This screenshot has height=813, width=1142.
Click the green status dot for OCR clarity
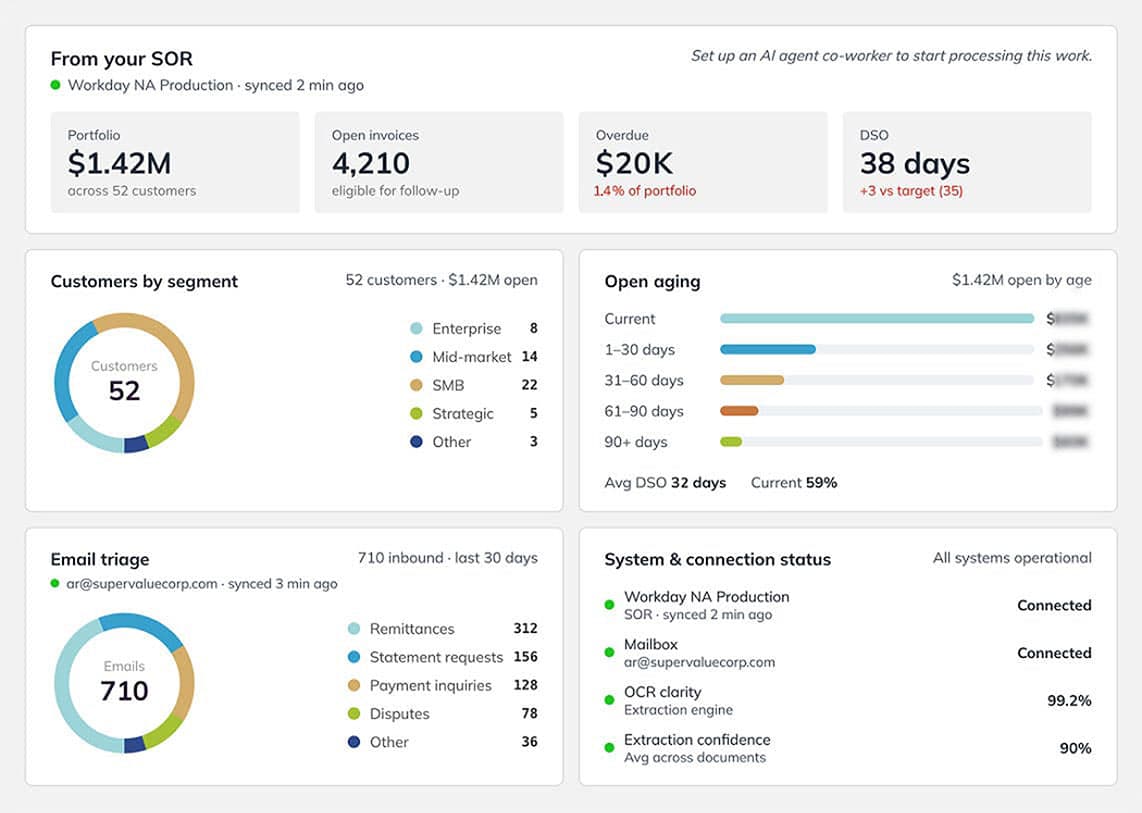click(x=610, y=700)
